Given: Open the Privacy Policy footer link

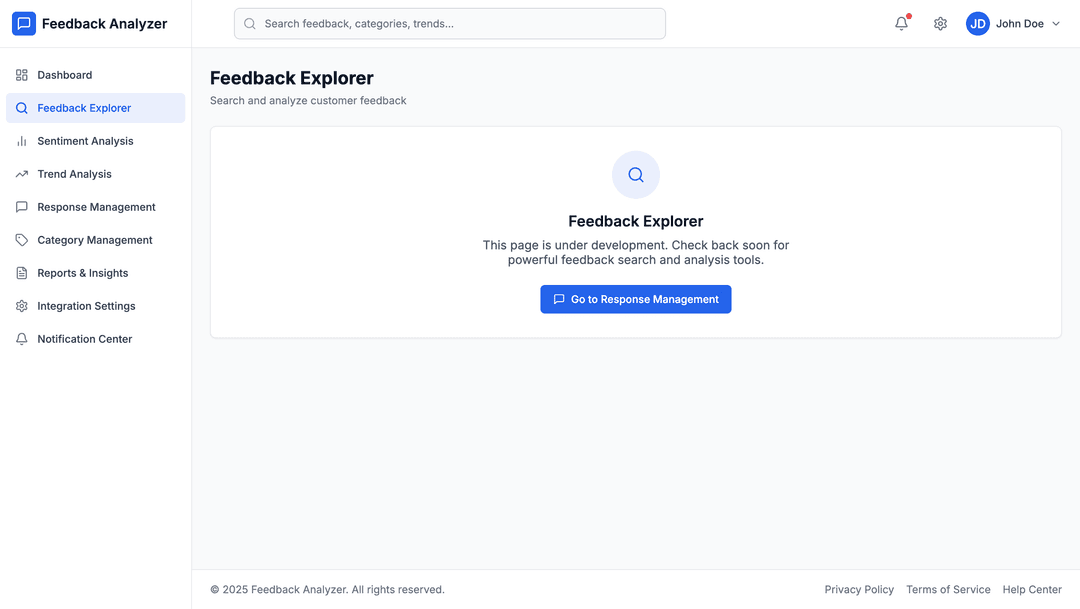Looking at the screenshot, I should (x=859, y=590).
